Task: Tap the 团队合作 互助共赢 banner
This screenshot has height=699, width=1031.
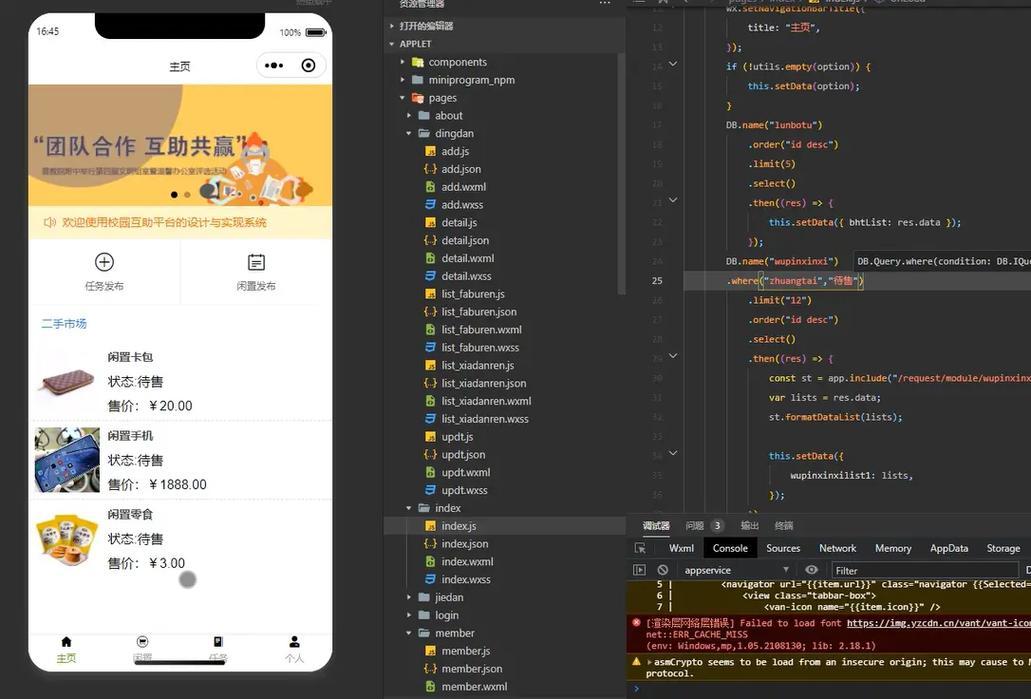Action: (180, 145)
